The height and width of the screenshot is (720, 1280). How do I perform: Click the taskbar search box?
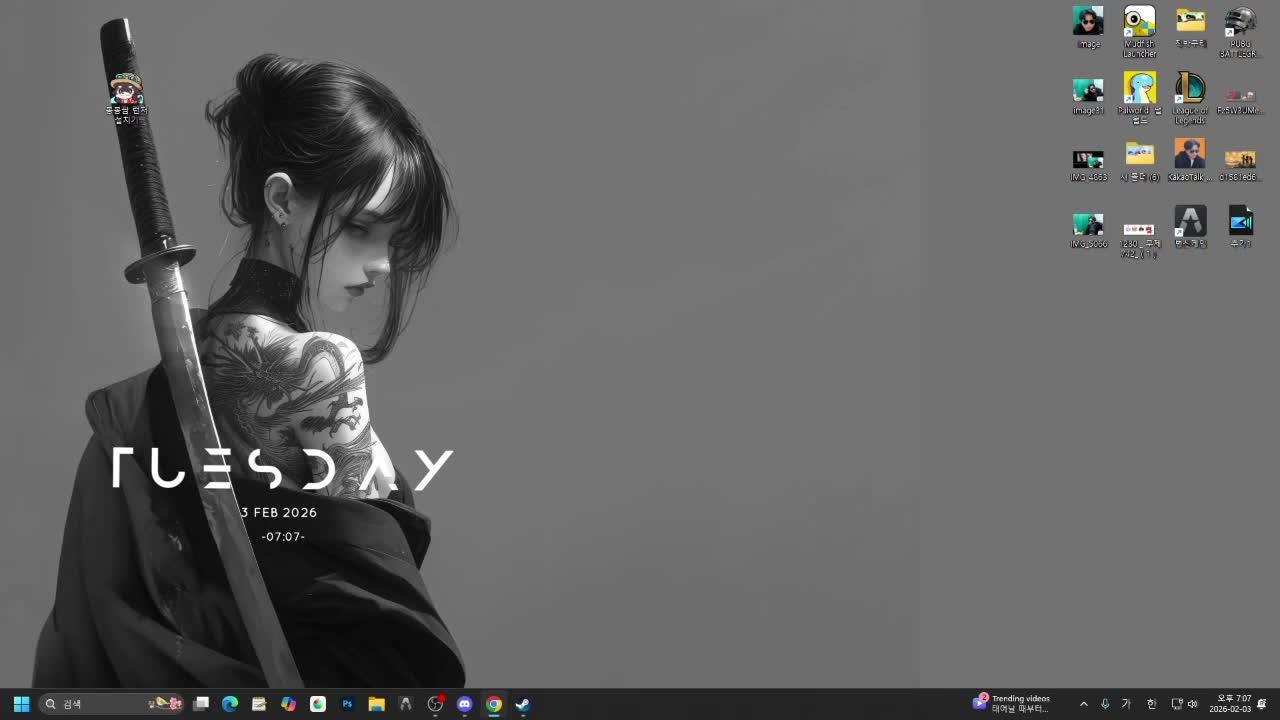(112, 704)
